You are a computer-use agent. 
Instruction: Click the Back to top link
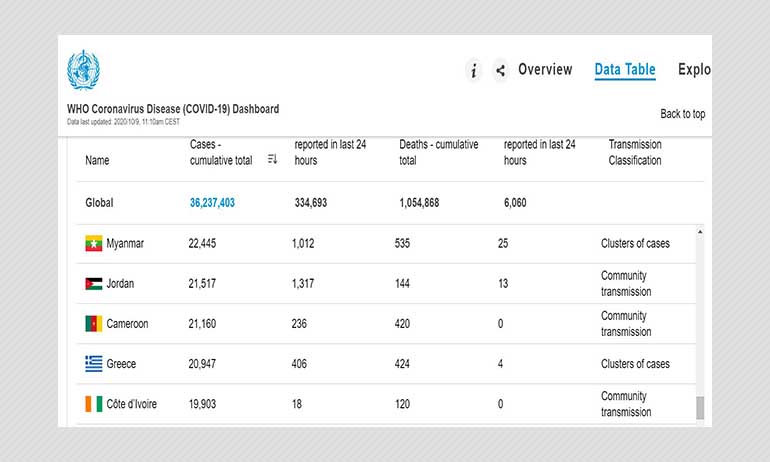683,114
